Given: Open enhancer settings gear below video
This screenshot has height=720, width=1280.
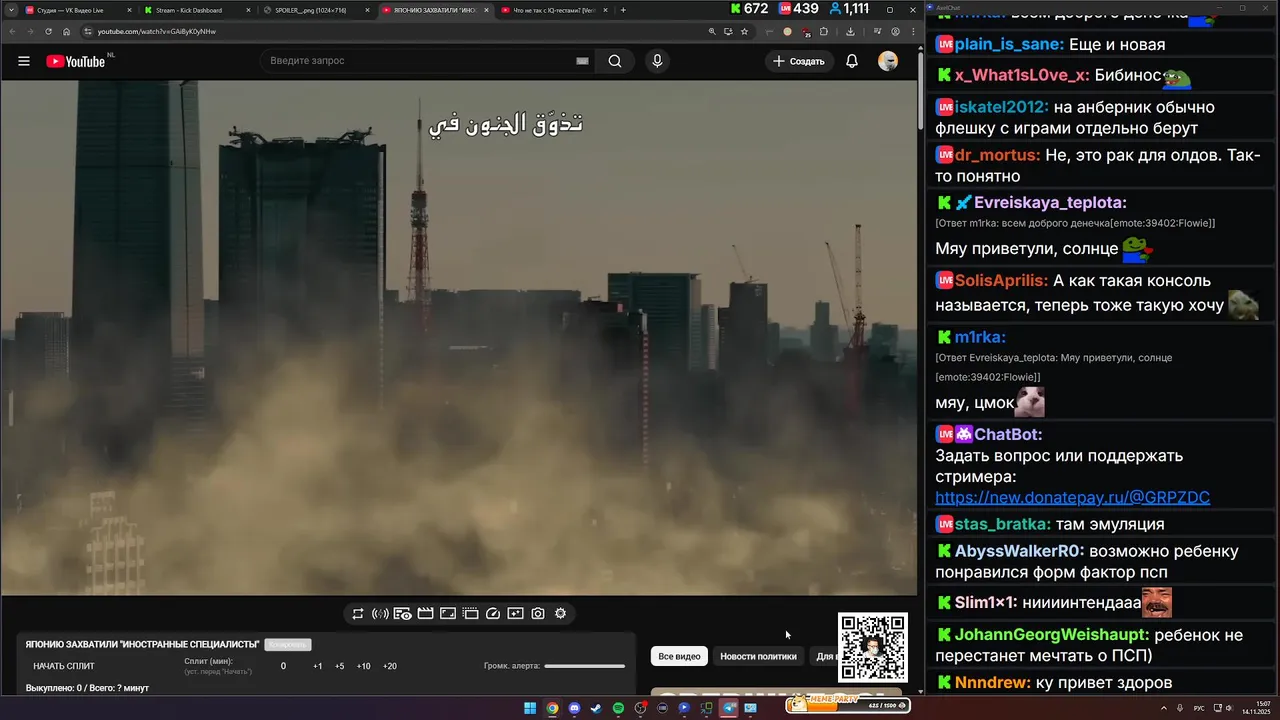Looking at the screenshot, I should pyautogui.click(x=561, y=614).
